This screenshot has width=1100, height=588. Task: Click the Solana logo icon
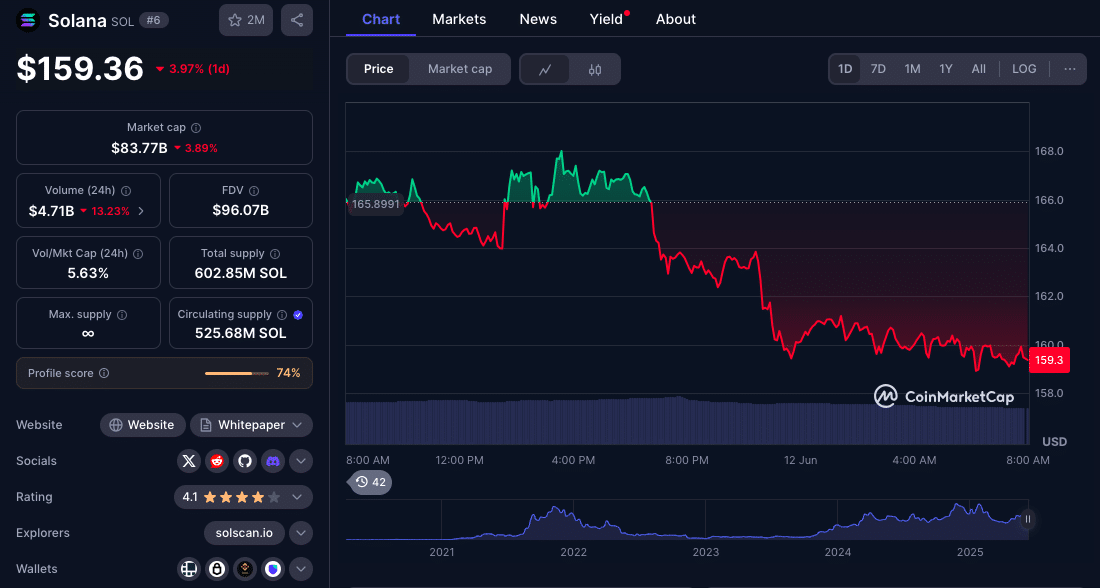tap(28, 20)
